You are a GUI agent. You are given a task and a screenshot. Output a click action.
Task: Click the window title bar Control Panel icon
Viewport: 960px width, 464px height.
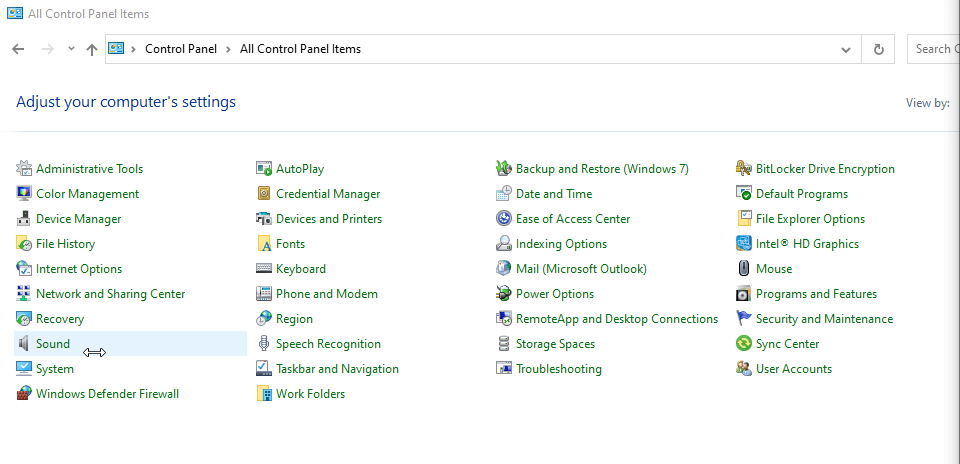15,13
